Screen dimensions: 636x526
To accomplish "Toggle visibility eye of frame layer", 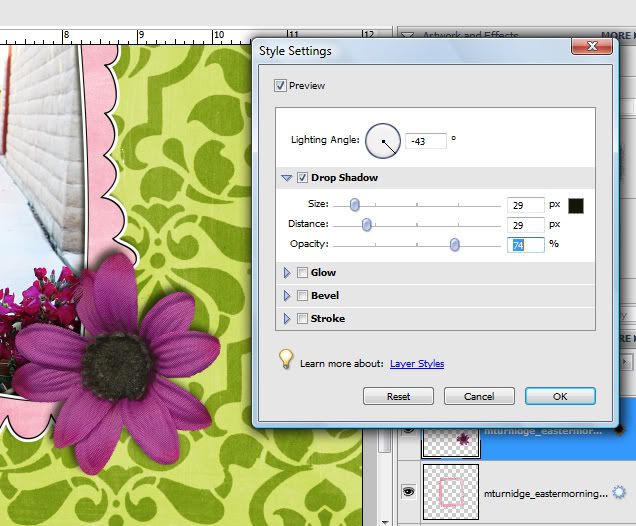I will (408, 492).
